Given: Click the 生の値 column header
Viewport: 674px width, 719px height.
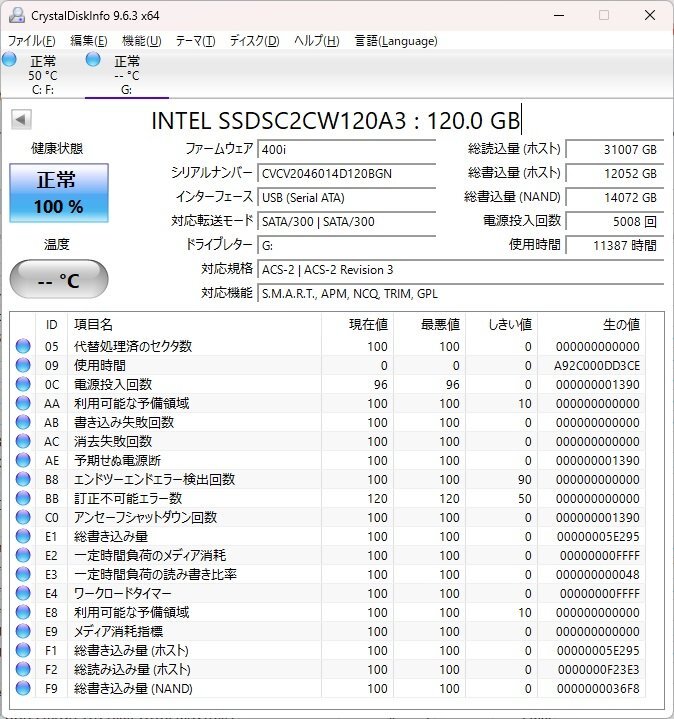Looking at the screenshot, I should tap(591, 325).
